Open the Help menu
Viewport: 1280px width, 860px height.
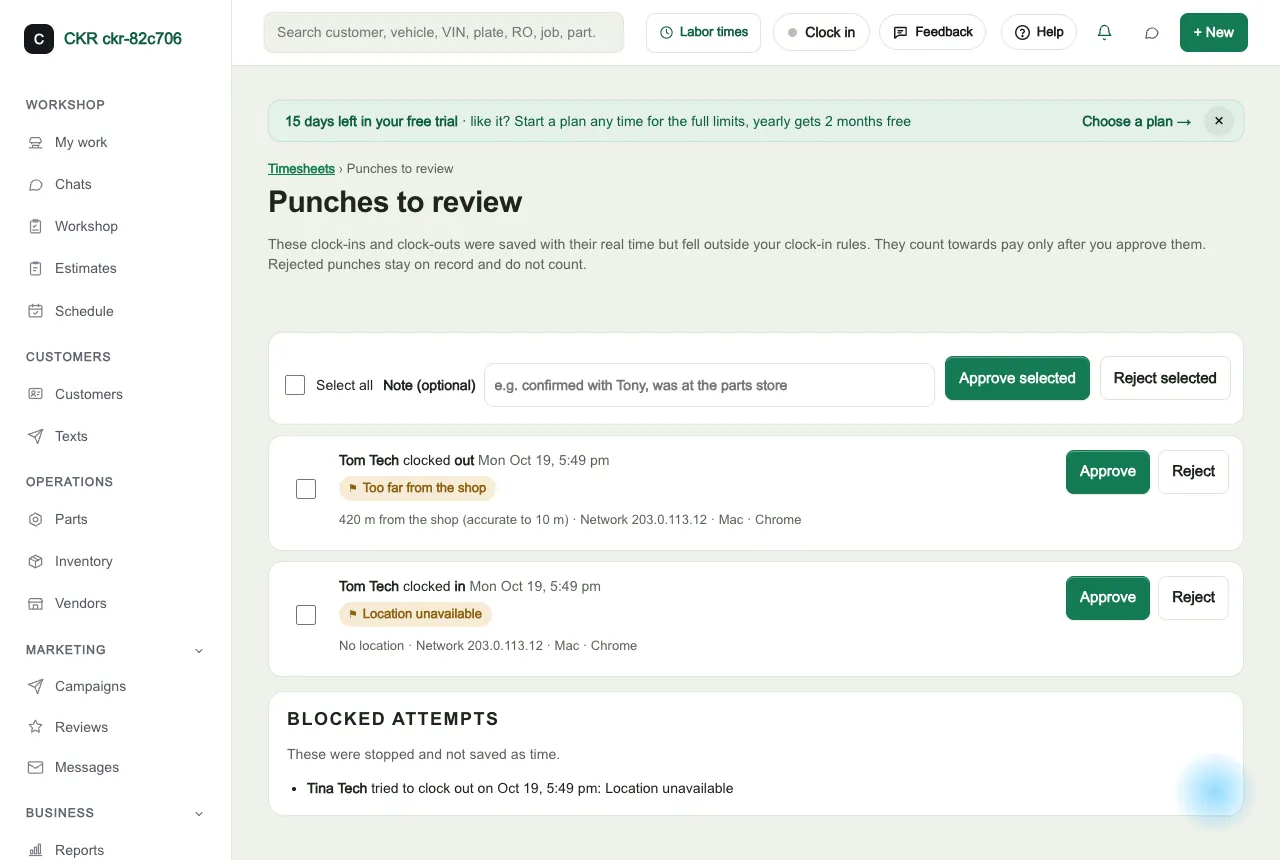(1039, 32)
